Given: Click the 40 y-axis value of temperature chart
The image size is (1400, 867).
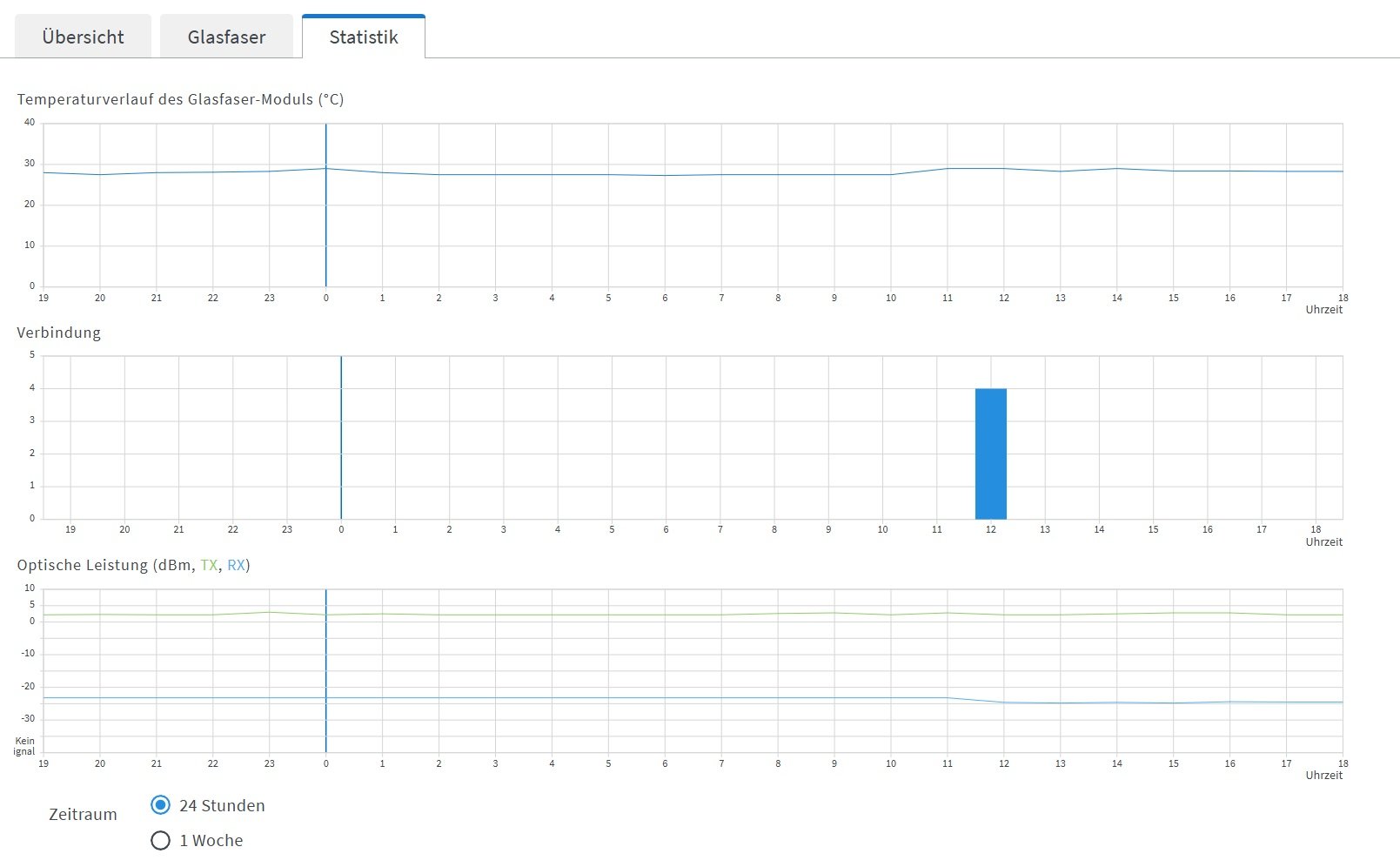Looking at the screenshot, I should tap(30, 123).
